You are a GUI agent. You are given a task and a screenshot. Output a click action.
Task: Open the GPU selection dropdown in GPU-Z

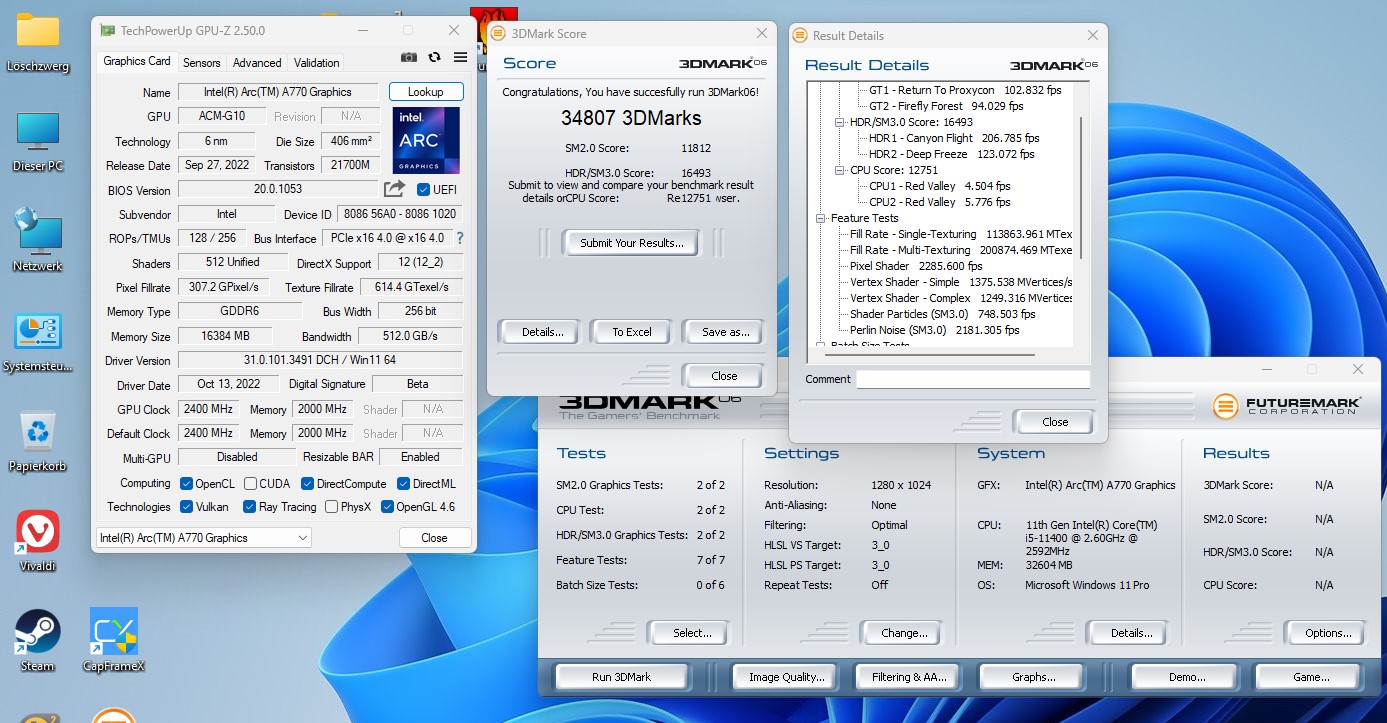[204, 538]
